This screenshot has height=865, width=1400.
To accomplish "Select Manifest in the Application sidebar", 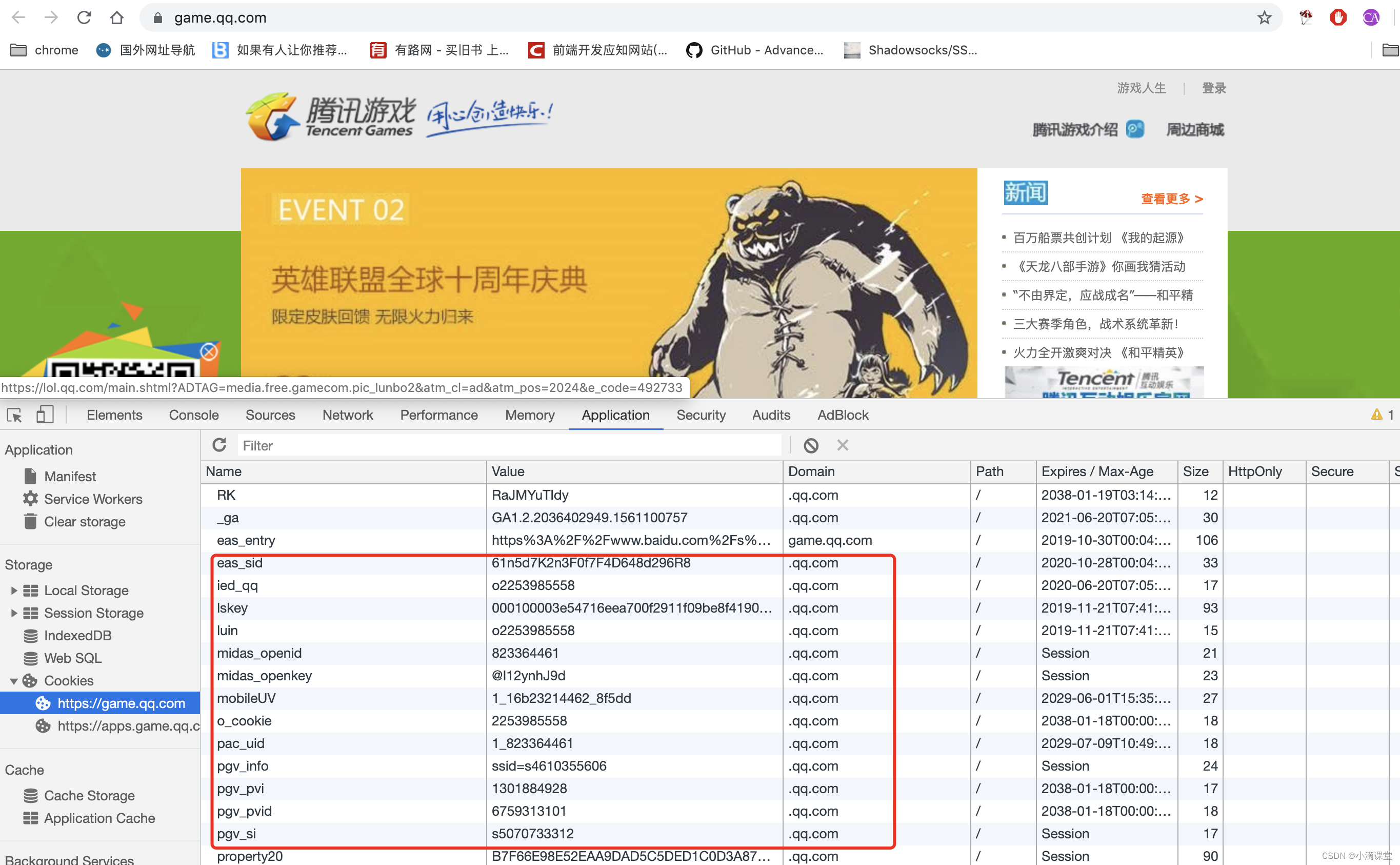I will [x=70, y=476].
